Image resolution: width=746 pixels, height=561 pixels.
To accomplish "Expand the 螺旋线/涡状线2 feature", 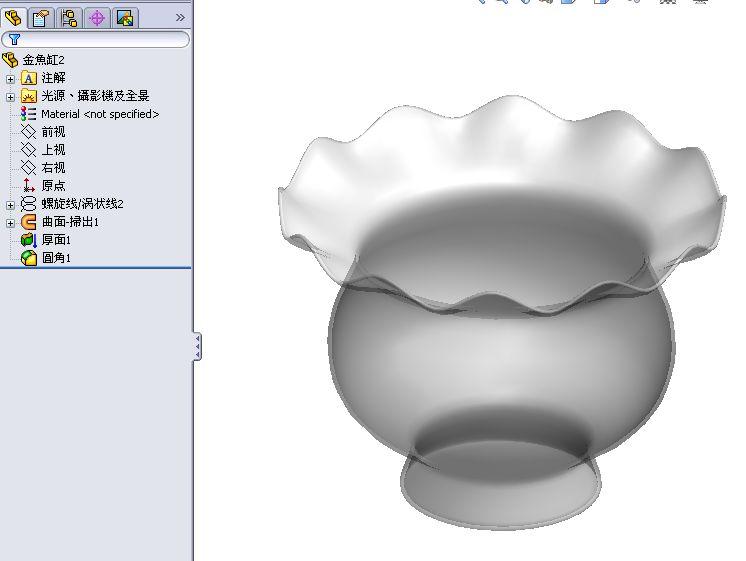I will click(x=10, y=205).
